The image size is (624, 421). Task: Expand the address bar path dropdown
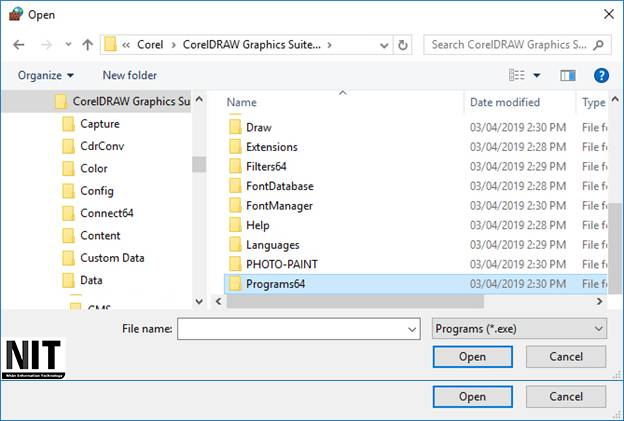(384, 45)
